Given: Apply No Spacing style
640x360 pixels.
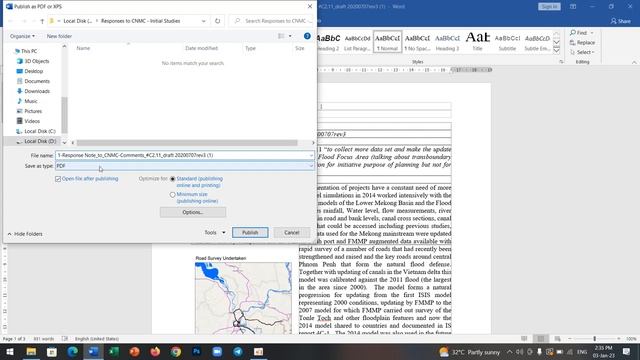Looking at the screenshot, I should pos(417,42).
